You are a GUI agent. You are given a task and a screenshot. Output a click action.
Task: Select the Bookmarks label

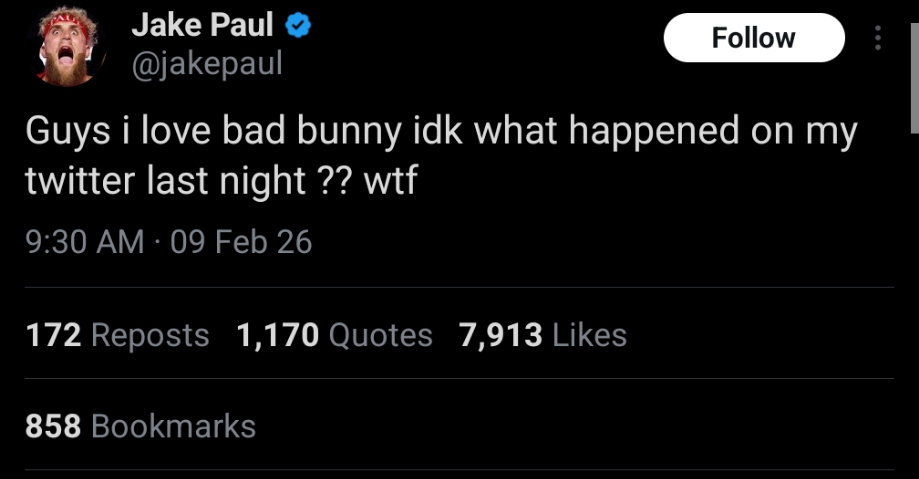click(173, 426)
